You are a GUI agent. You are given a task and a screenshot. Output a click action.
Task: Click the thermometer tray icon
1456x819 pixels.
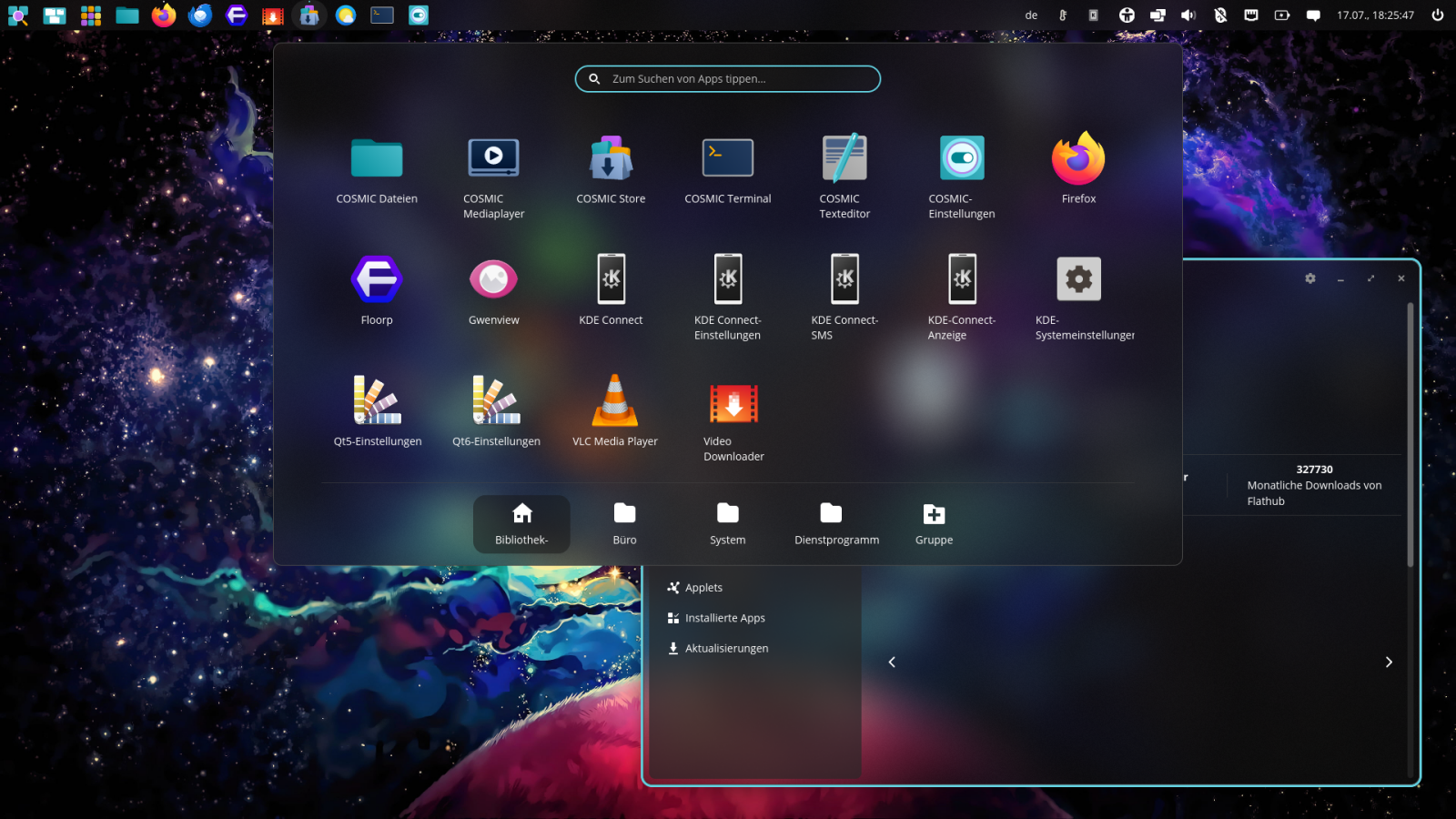(1063, 15)
